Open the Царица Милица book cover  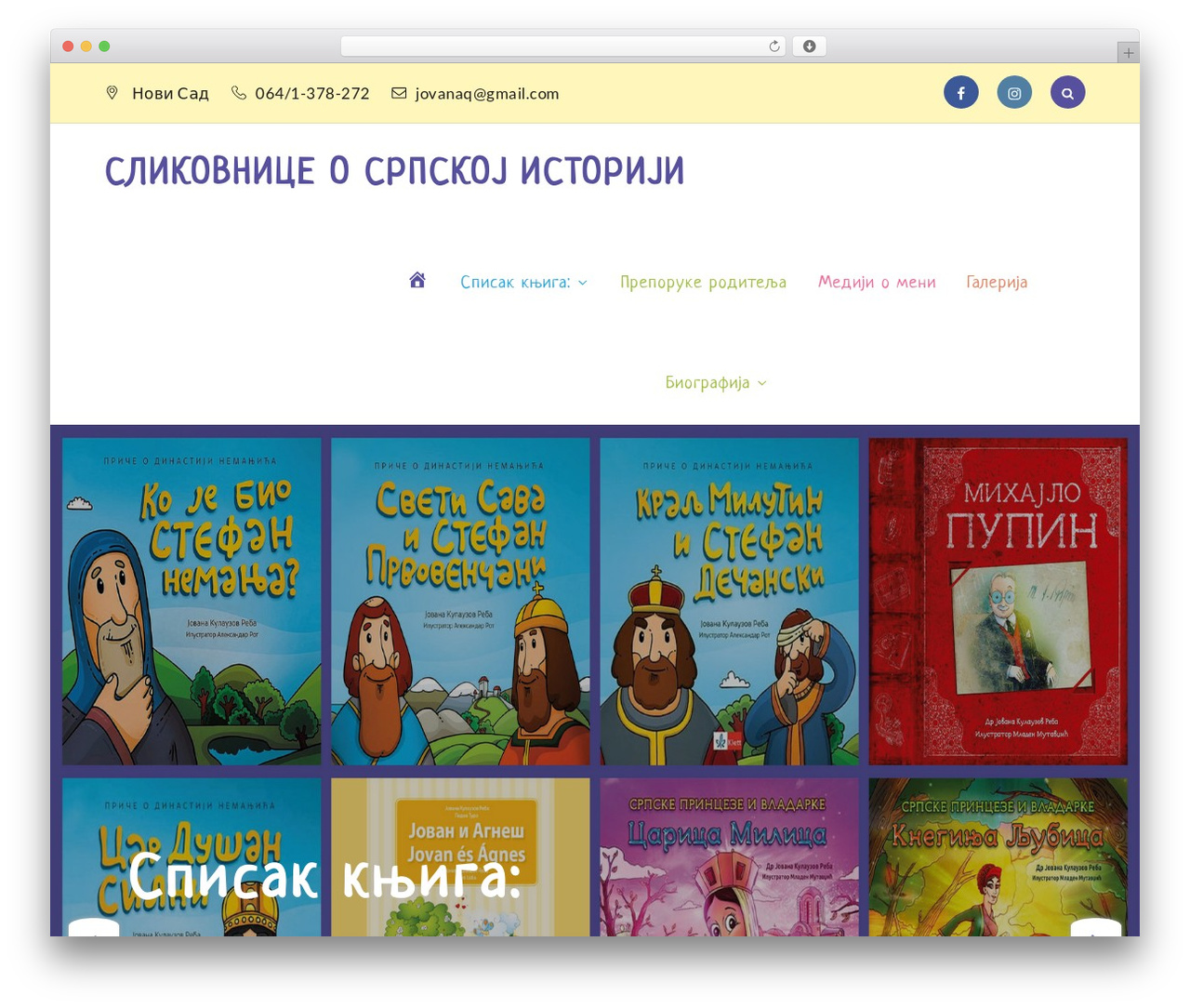[729, 857]
